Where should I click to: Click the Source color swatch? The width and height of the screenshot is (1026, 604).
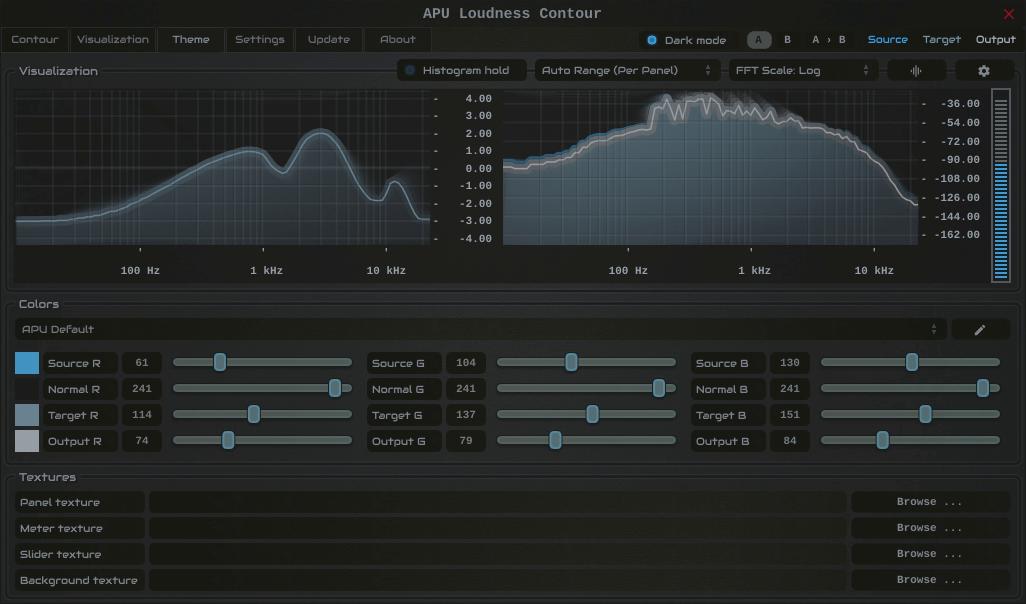pos(27,363)
